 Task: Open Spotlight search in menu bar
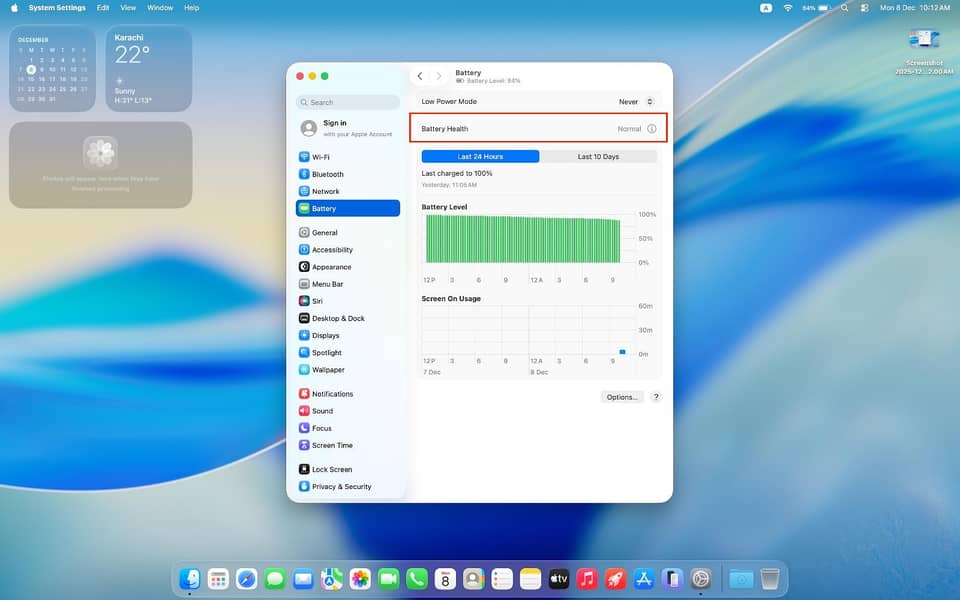[844, 7]
